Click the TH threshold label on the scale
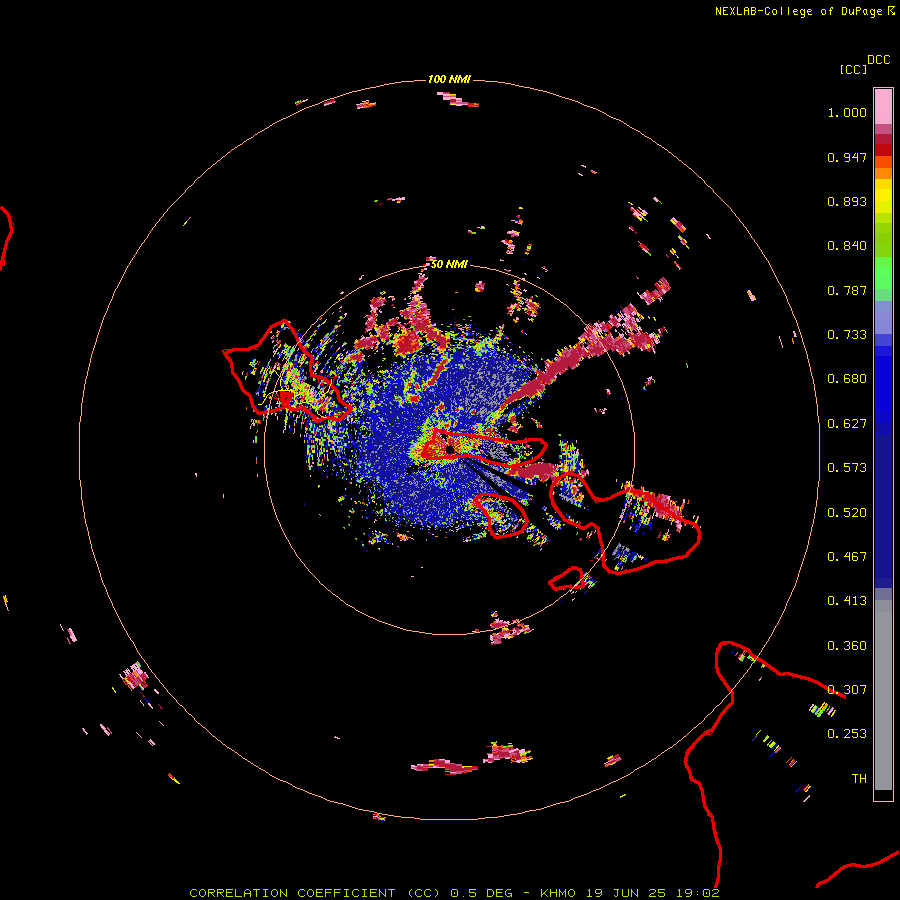Viewport: 900px width, 900px height. tap(859, 779)
